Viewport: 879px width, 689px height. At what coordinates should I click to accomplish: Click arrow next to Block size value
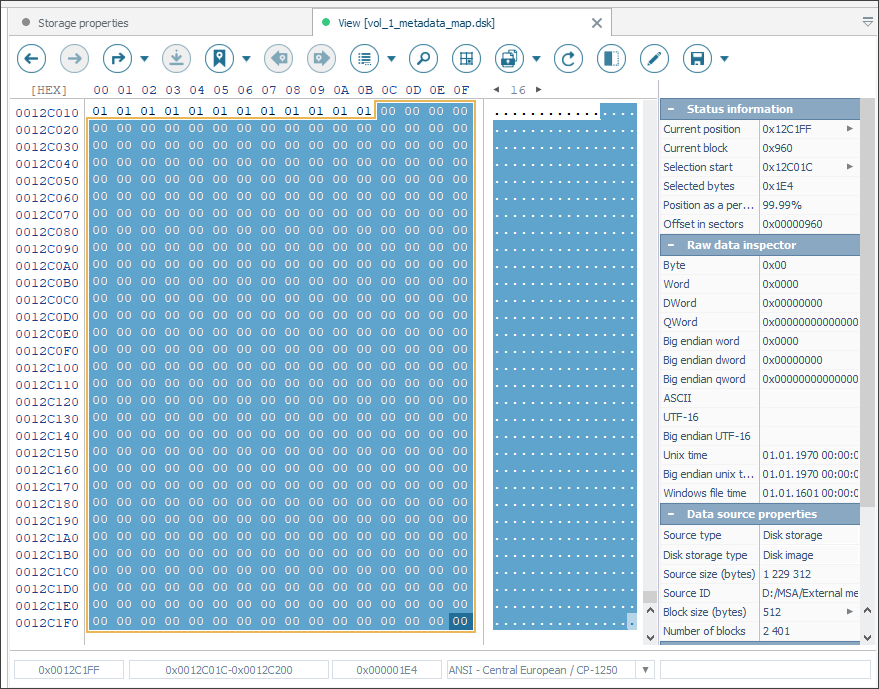coord(850,612)
